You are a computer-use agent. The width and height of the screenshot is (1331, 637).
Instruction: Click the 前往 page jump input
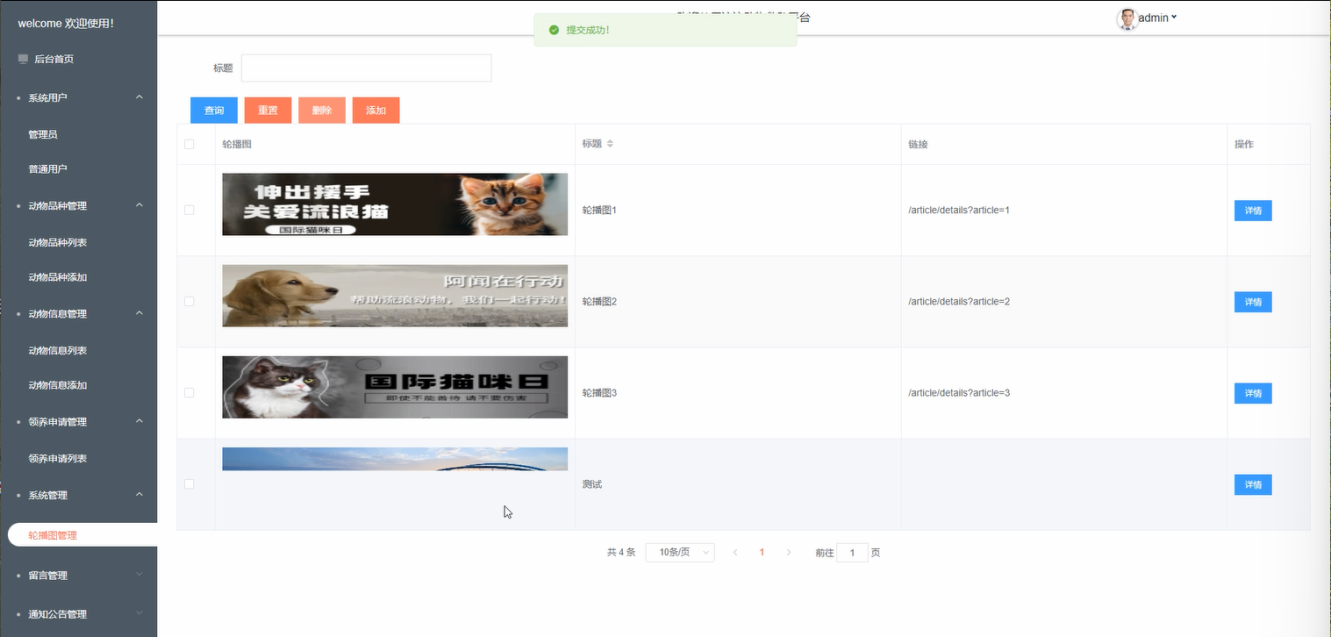click(x=852, y=552)
